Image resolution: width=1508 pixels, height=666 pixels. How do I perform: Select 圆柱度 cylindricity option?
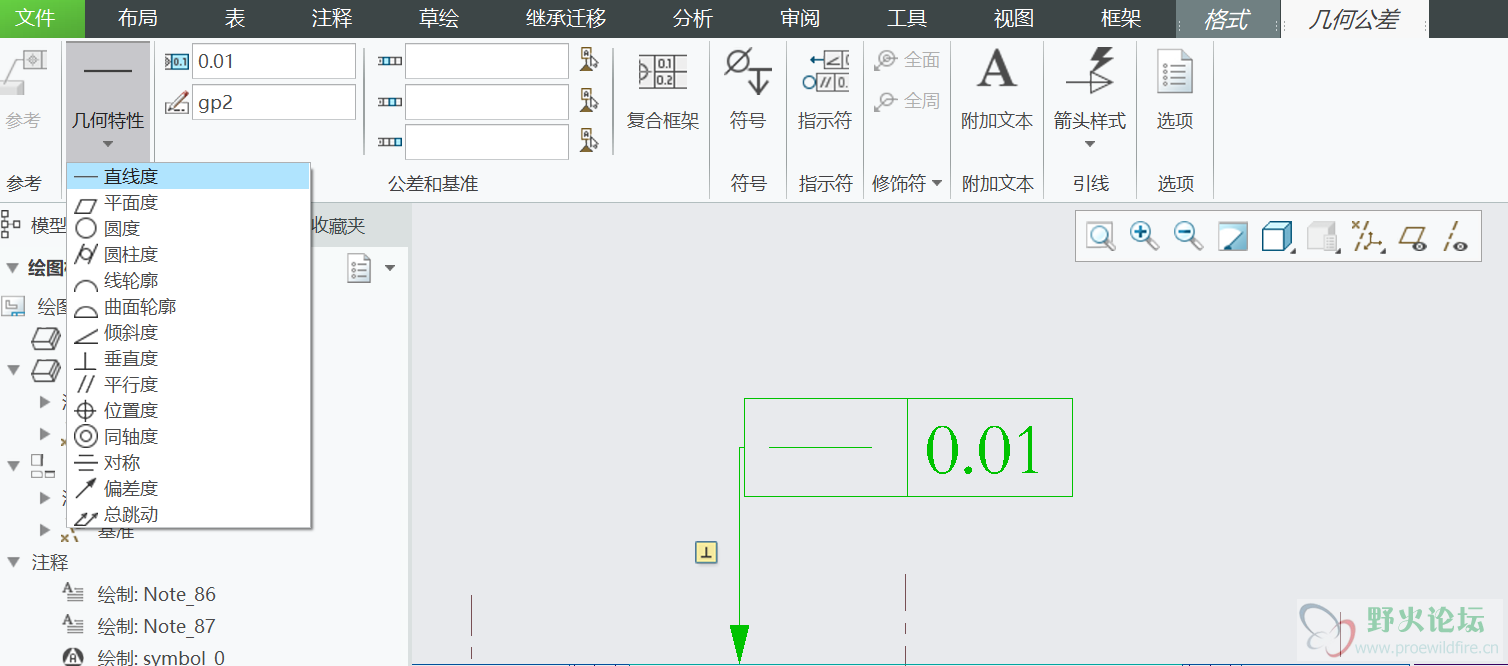click(188, 255)
